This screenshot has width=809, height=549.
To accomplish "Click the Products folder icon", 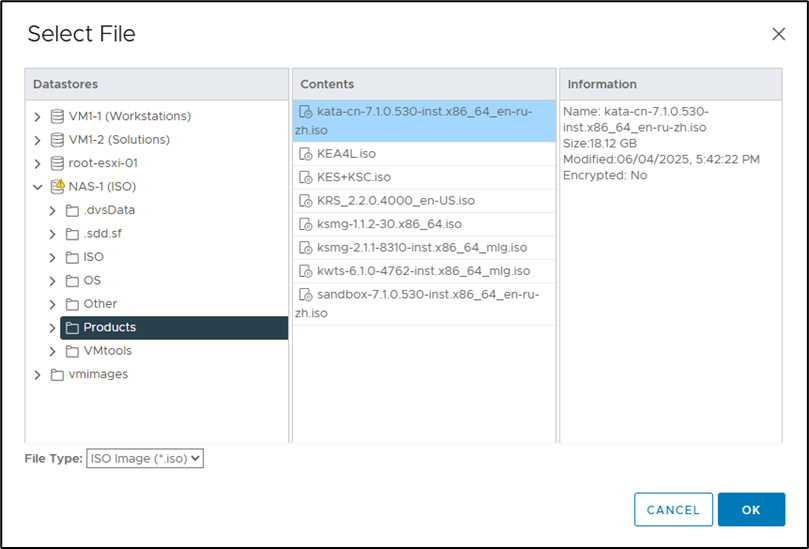I will point(72,328).
